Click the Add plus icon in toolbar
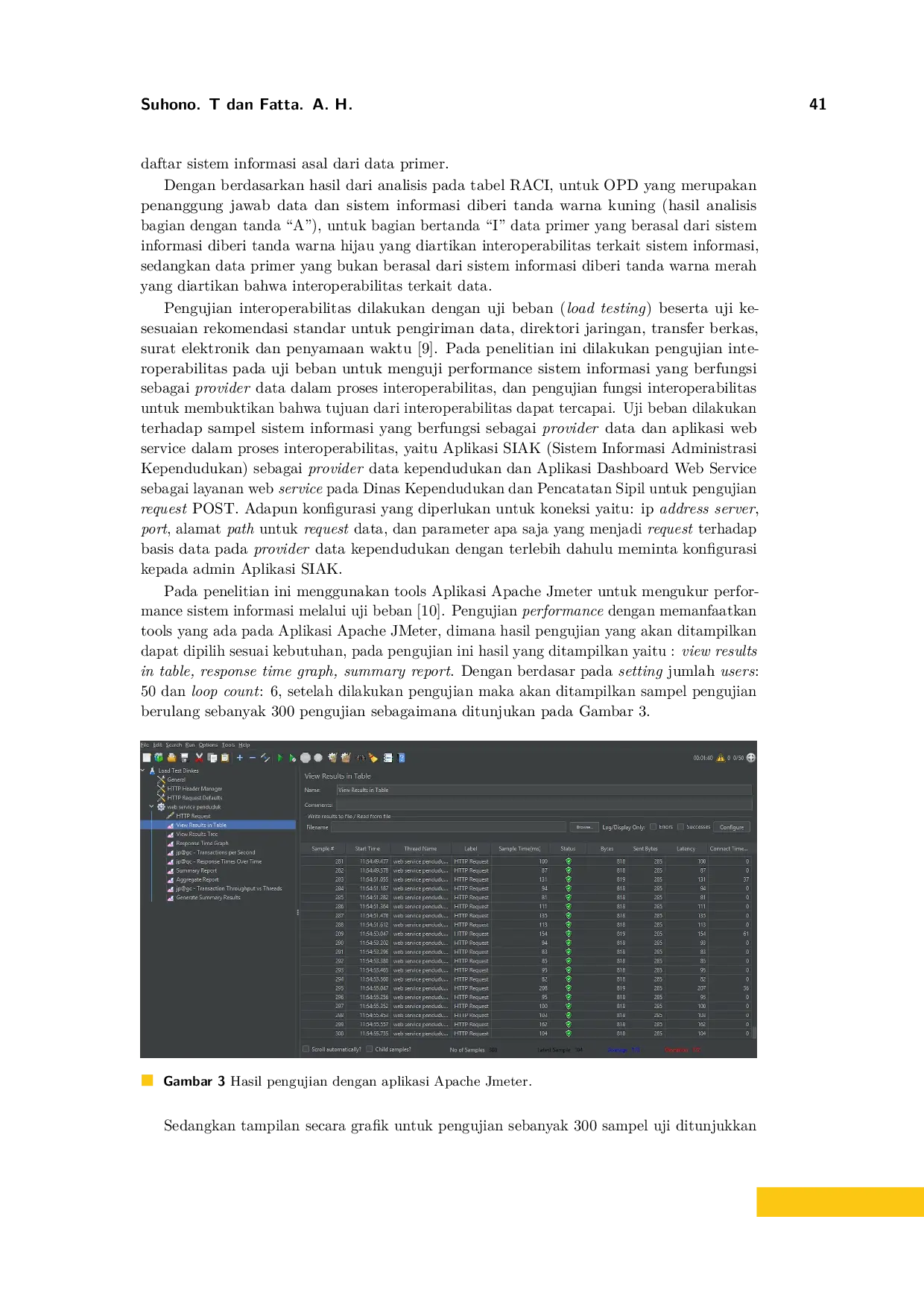Viewport: 924px width, 1307px height. [240, 758]
